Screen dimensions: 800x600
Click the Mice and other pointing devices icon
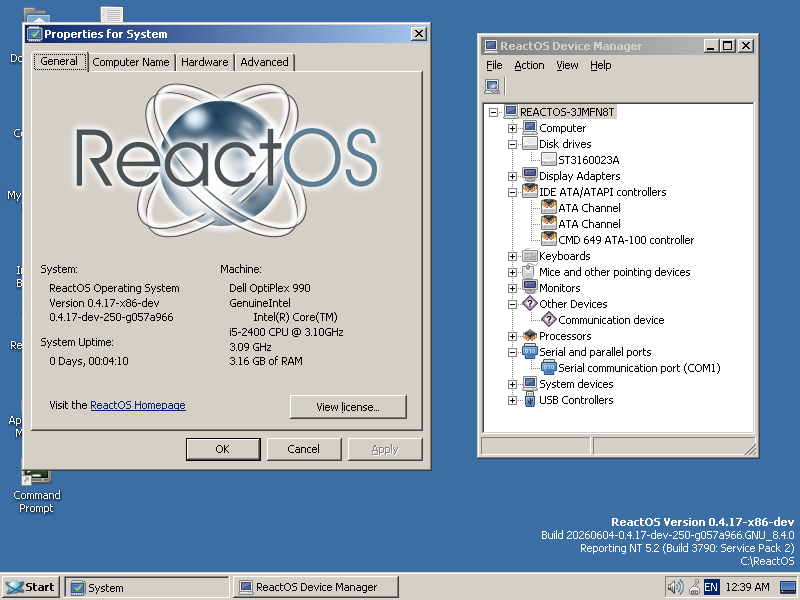coord(530,271)
